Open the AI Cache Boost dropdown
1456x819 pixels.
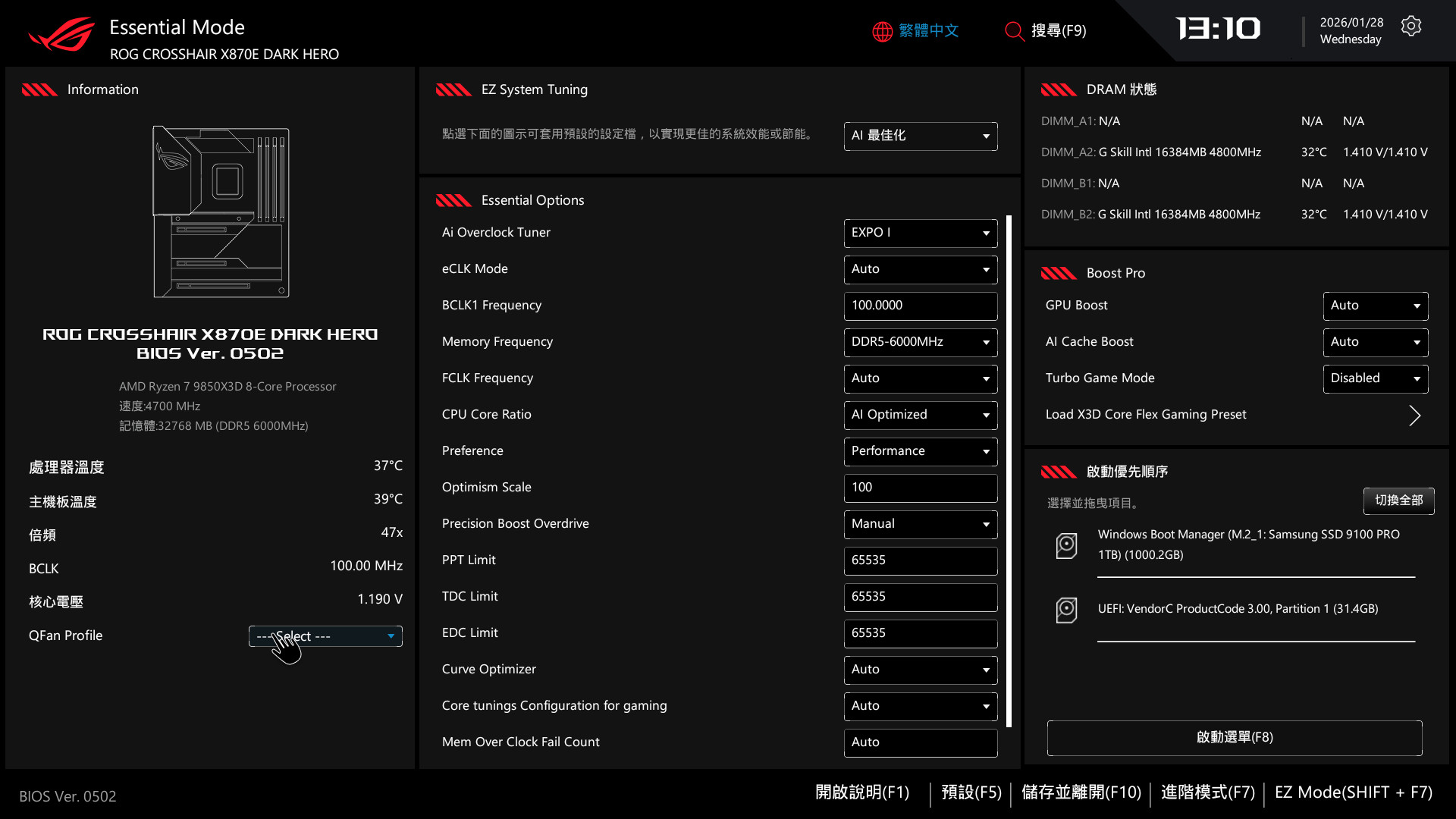pos(1375,342)
